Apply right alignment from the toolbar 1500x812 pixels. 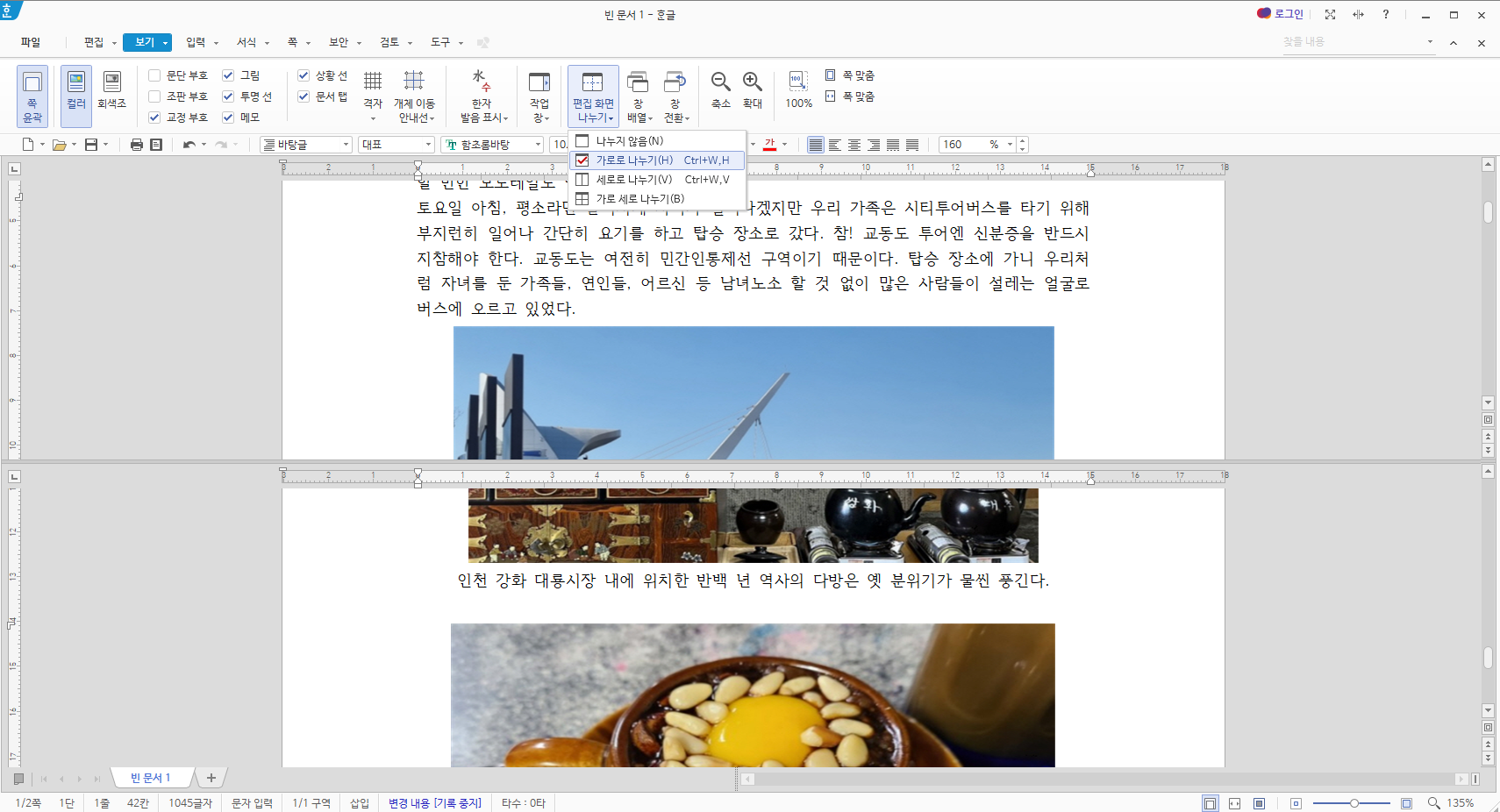[x=874, y=145]
